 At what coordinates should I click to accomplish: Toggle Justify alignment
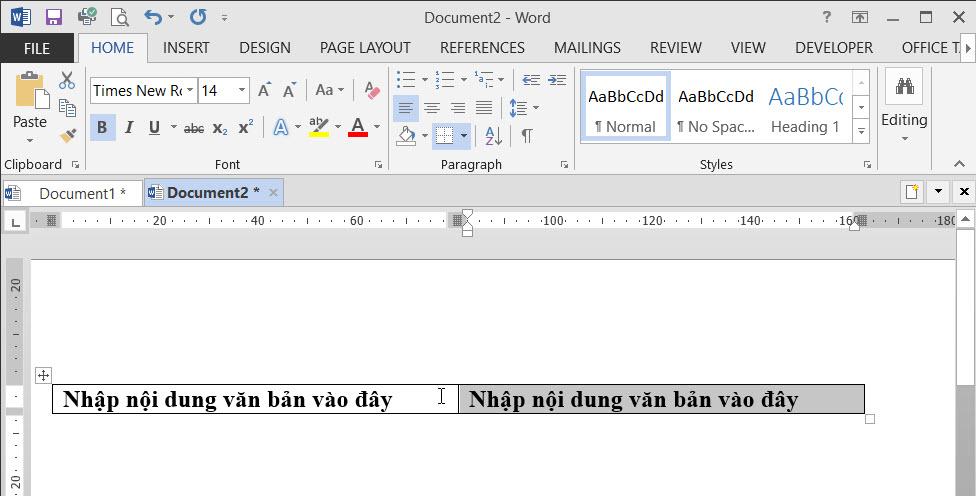(484, 108)
